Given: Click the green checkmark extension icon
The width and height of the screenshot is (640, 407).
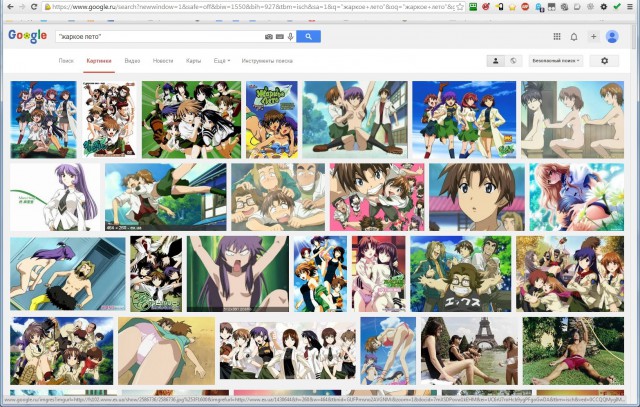Looking at the screenshot, I should pos(617,7).
